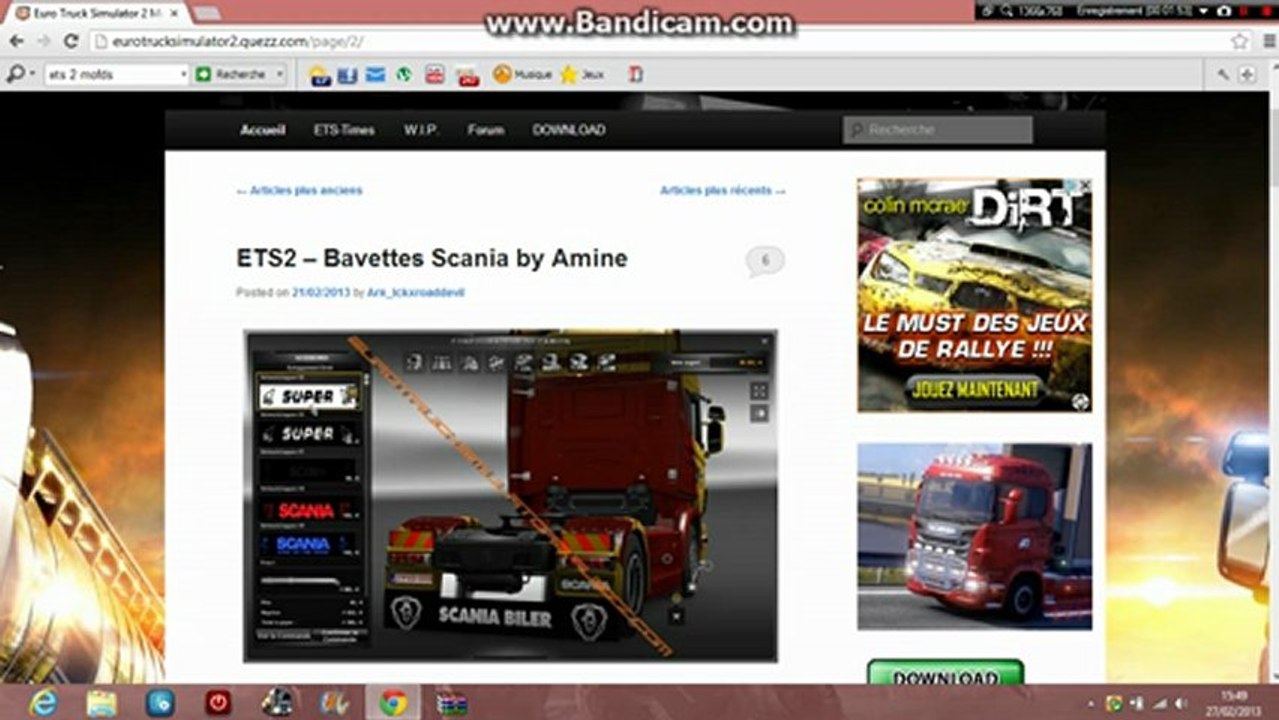Open File Explorer from taskbar

tap(101, 703)
